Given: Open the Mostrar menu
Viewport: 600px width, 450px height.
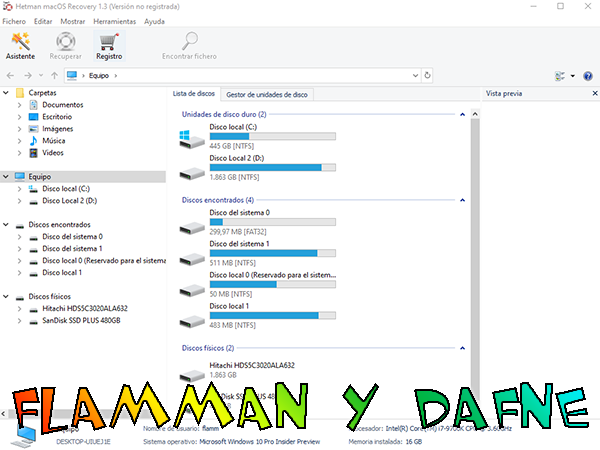Looking at the screenshot, I should click(x=73, y=21).
